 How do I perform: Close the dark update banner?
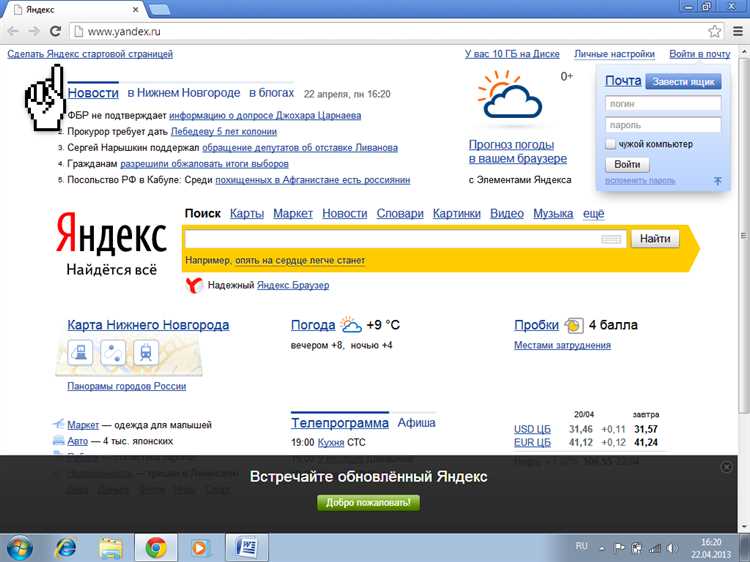coord(727,467)
